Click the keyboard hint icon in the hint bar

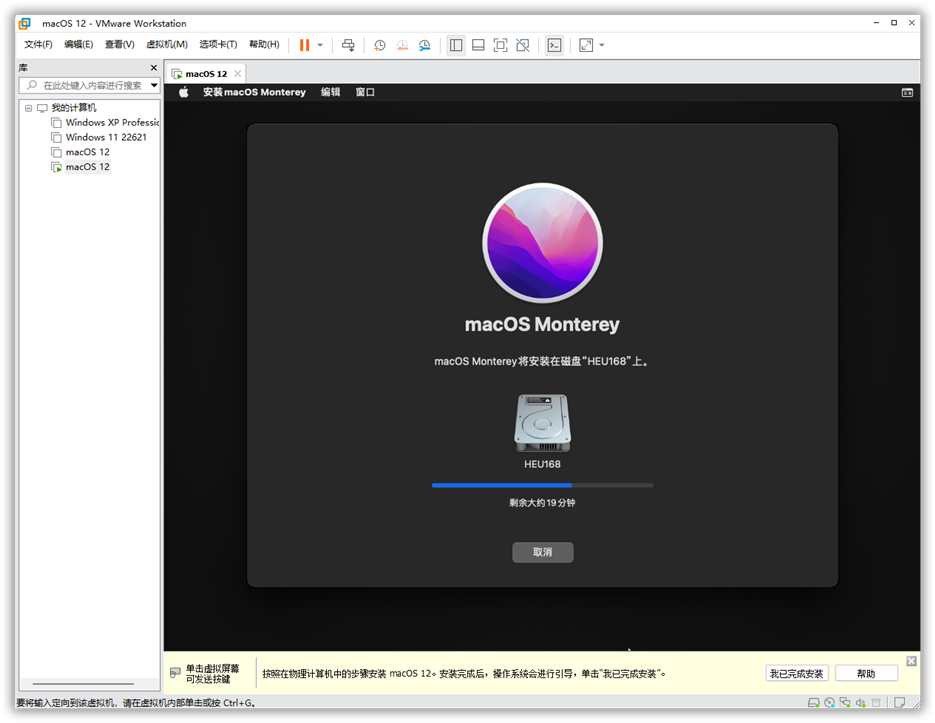pyautogui.click(x=175, y=673)
